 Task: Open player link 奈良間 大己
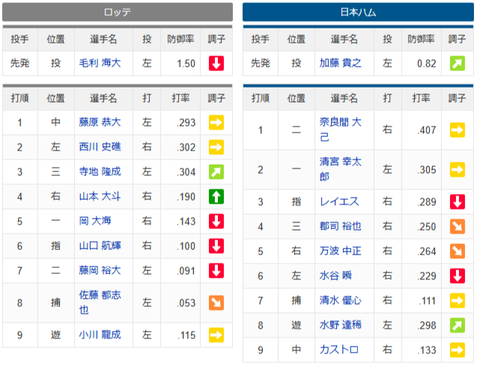click(340, 129)
